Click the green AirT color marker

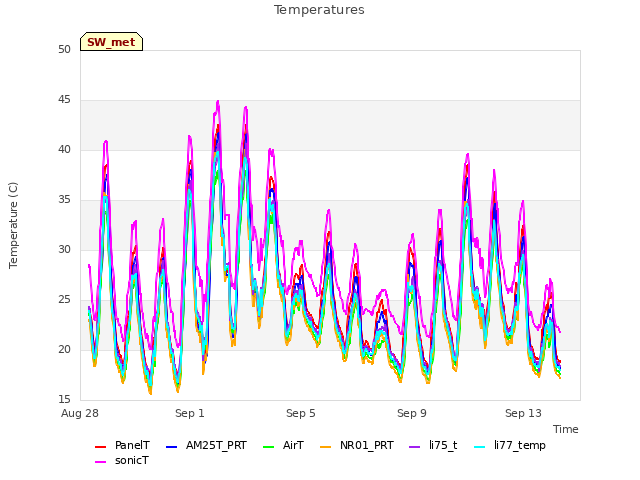(x=269, y=447)
